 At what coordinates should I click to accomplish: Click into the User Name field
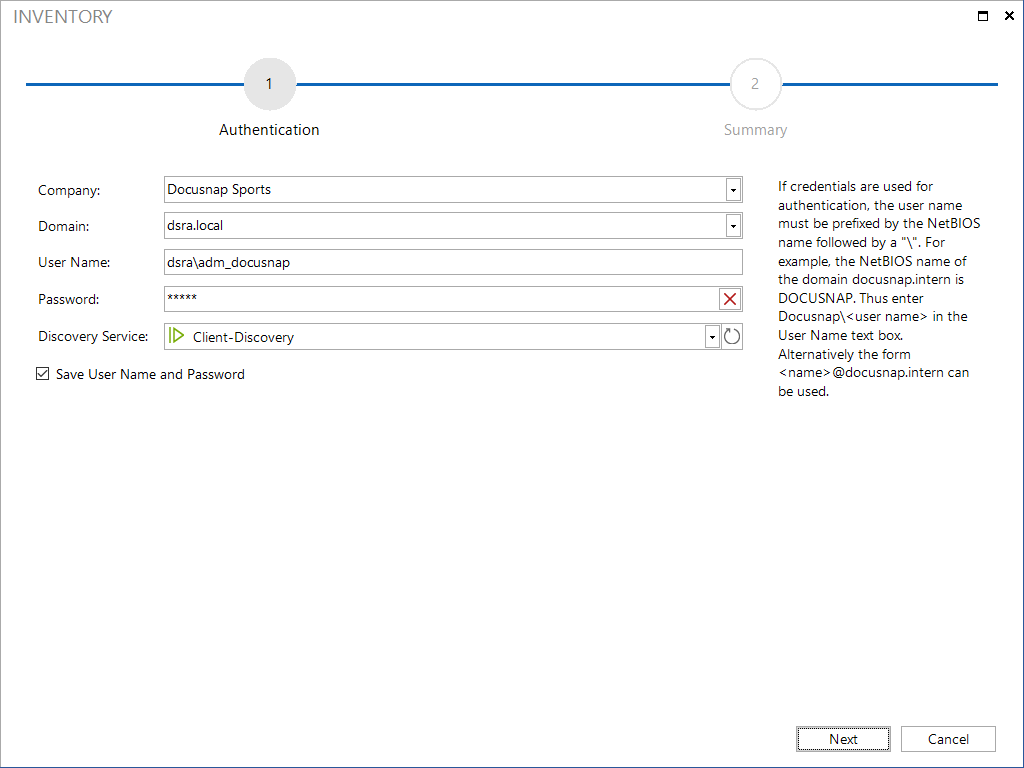[x=453, y=262]
